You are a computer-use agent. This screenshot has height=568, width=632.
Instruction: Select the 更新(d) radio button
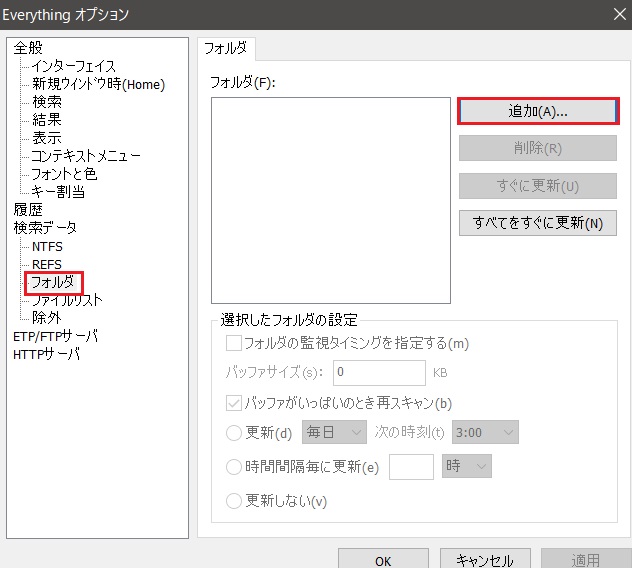(x=234, y=433)
